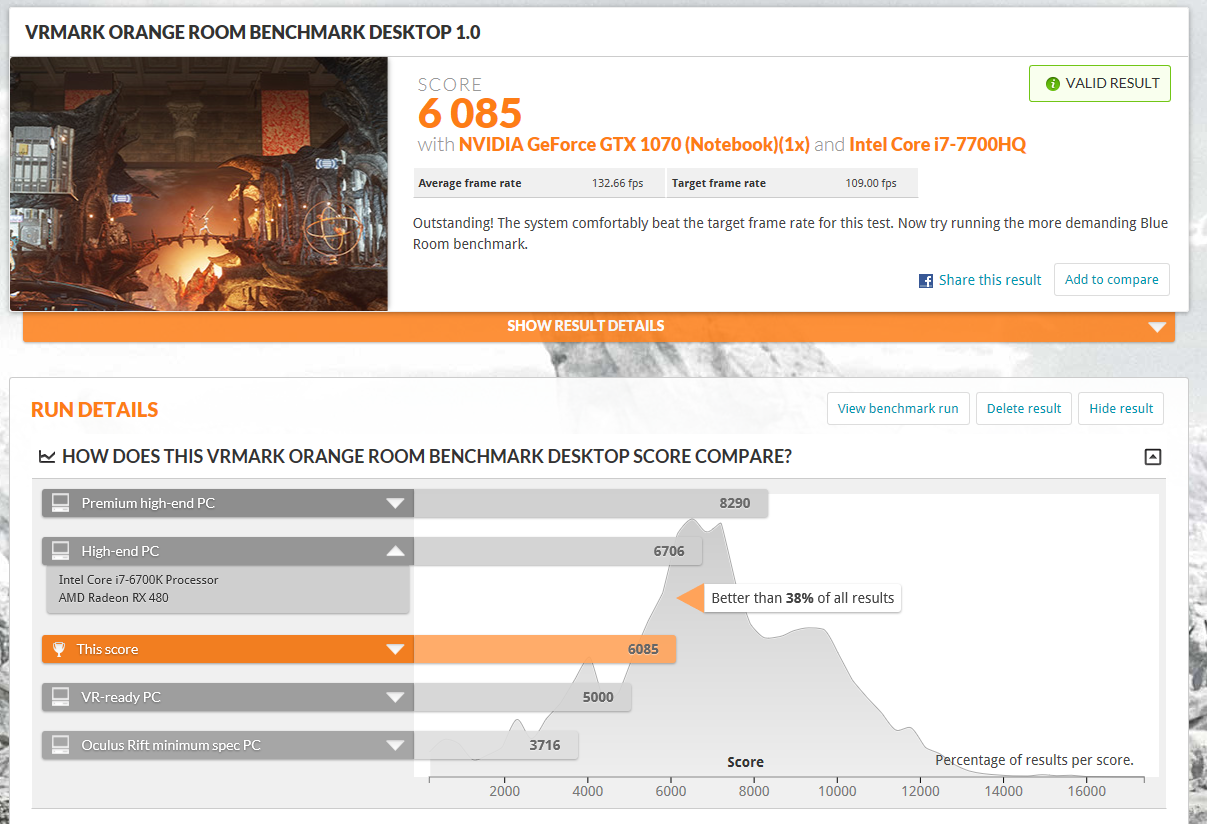Click the Score axis label under the chart

[745, 762]
